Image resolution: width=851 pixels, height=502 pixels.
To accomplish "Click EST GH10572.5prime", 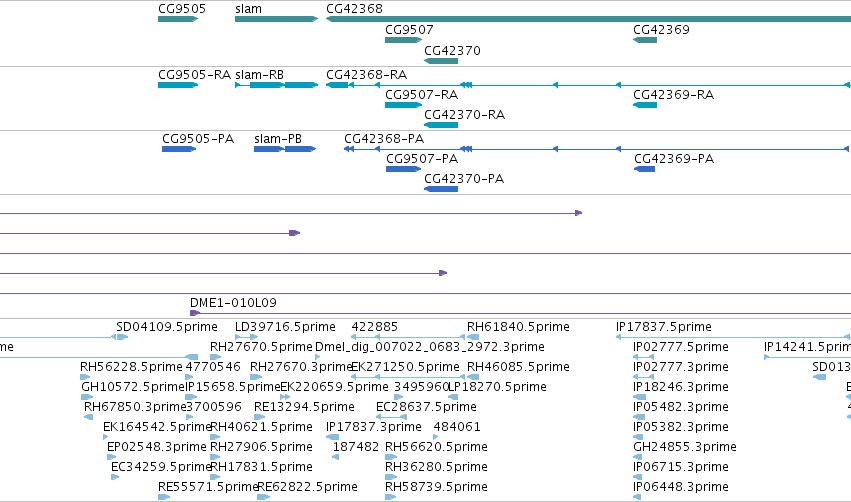I will pyautogui.click(x=133, y=387).
